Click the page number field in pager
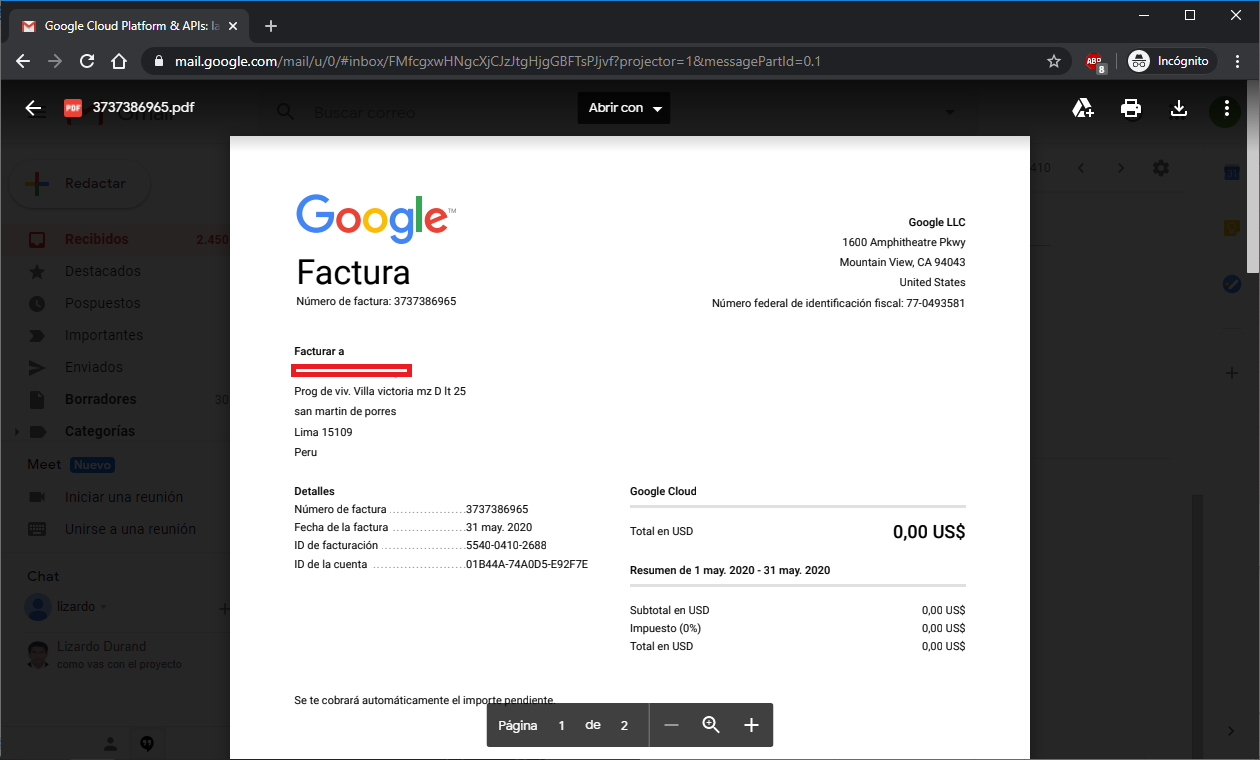The image size is (1260, 760). pos(561,725)
